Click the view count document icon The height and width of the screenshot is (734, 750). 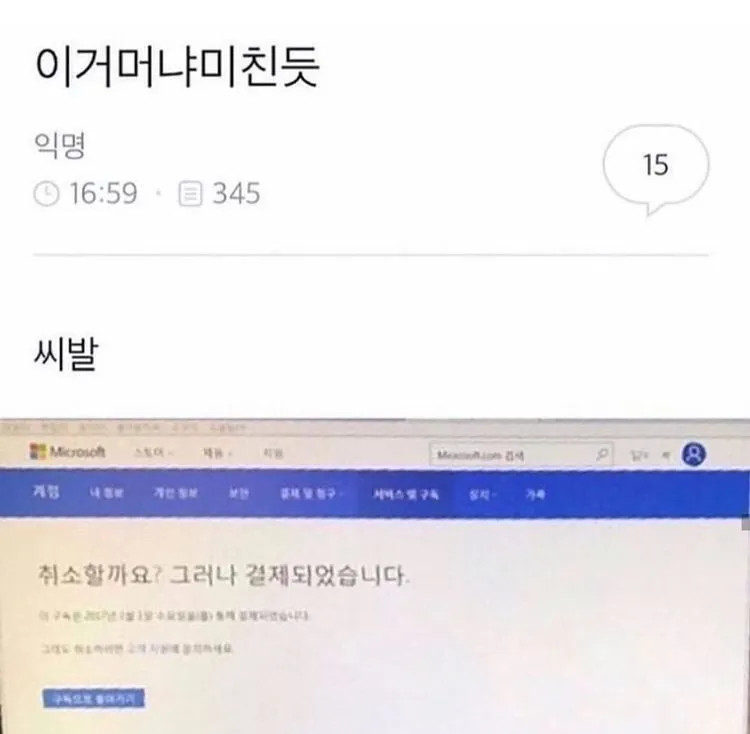click(190, 194)
